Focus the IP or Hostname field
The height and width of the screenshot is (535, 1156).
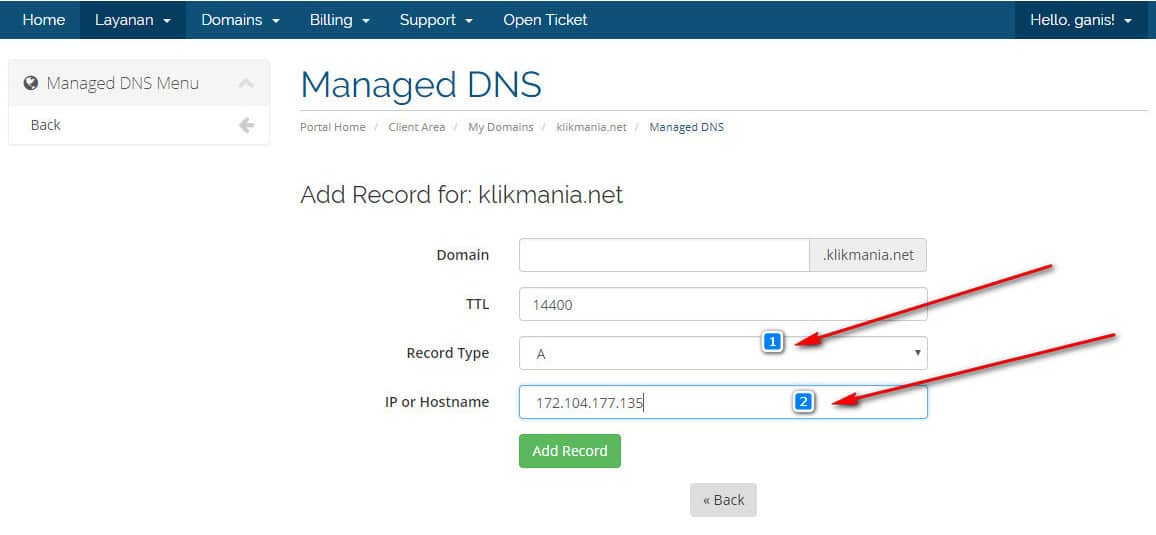pos(723,402)
